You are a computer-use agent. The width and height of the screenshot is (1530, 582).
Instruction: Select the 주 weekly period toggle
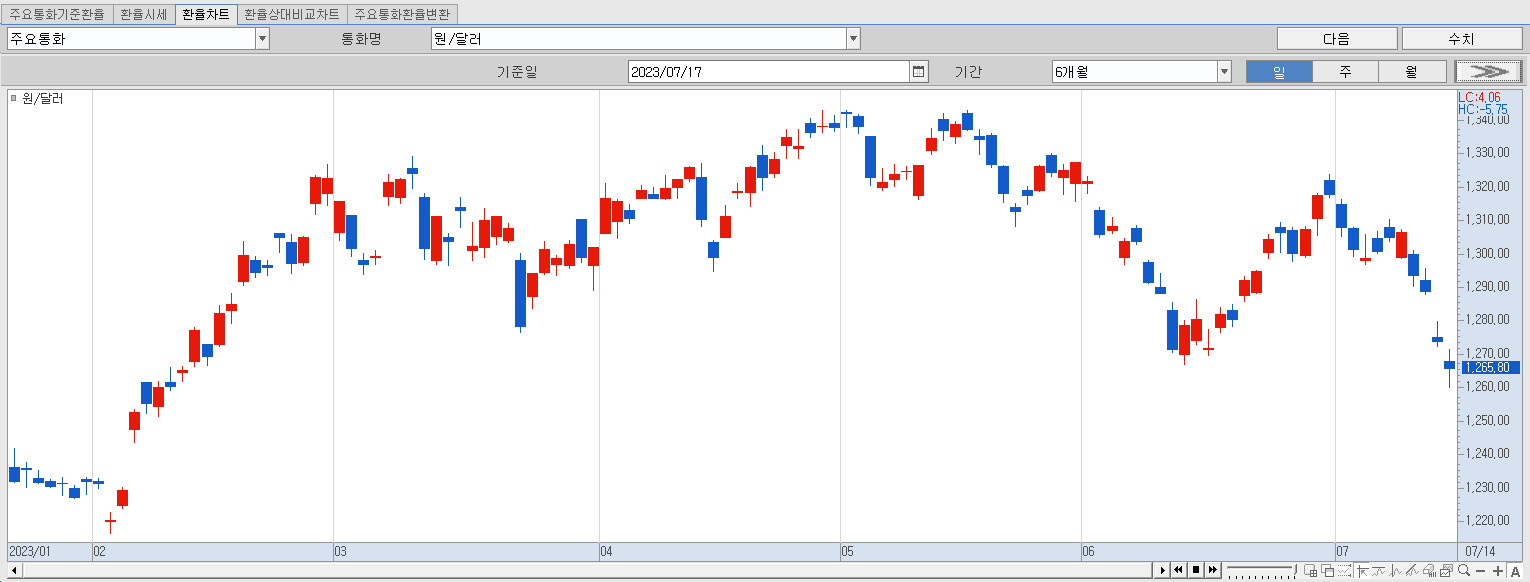[1345, 71]
